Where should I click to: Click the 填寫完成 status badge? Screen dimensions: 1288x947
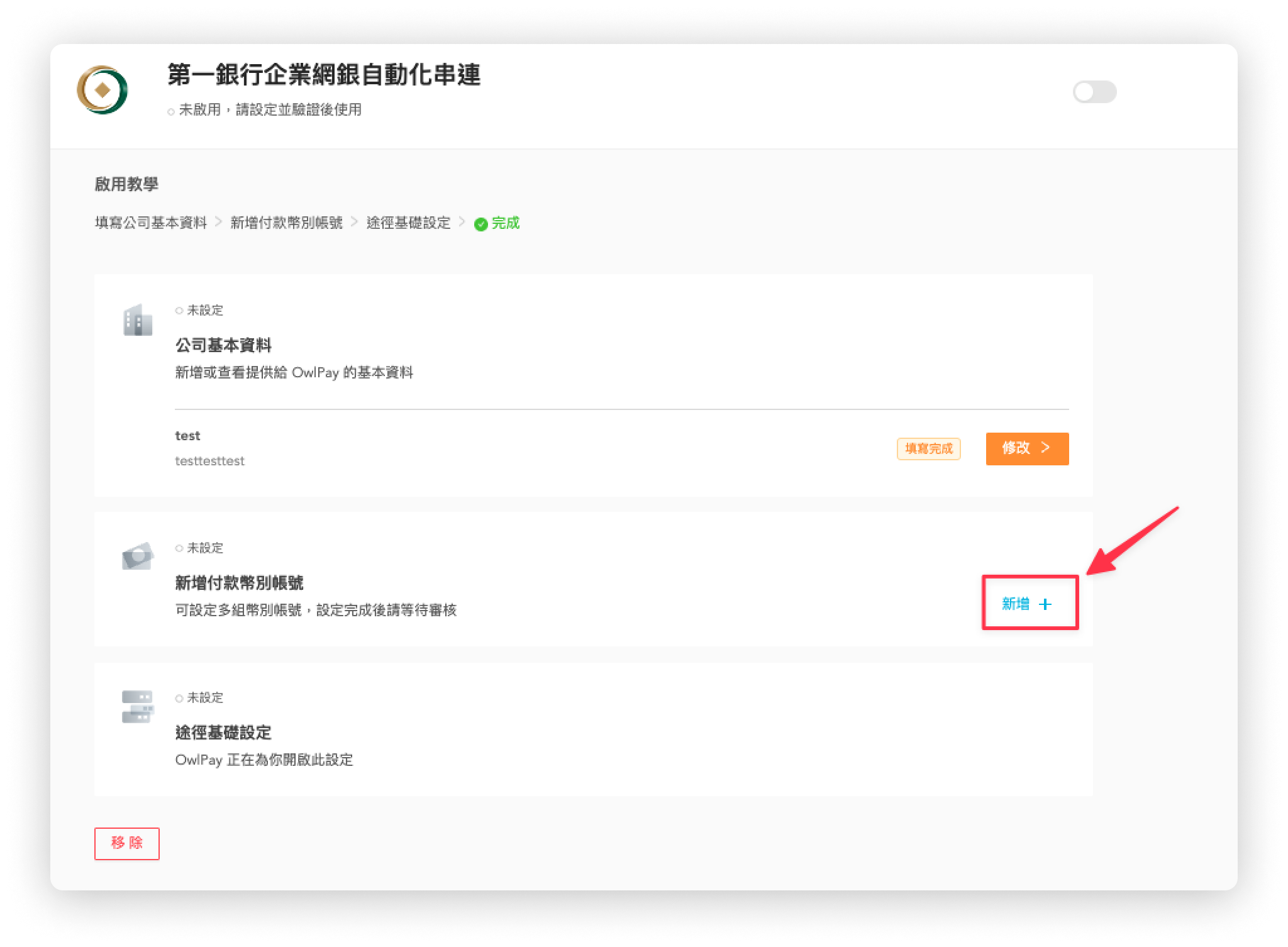[x=928, y=448]
